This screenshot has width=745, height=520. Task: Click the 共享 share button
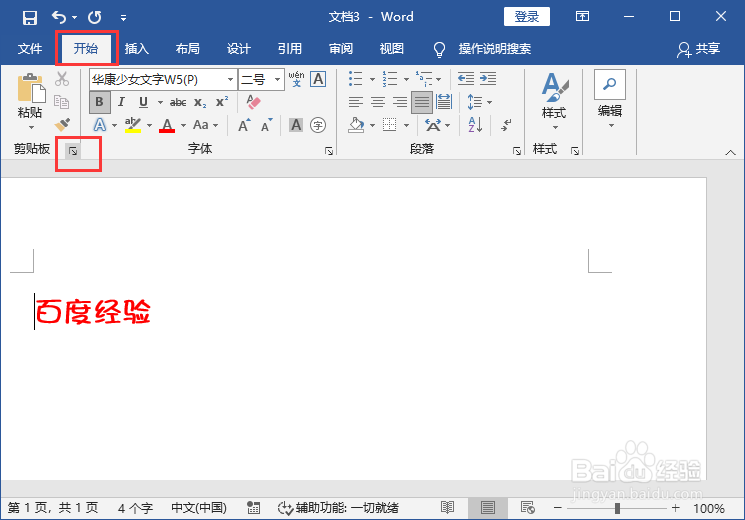click(x=698, y=49)
